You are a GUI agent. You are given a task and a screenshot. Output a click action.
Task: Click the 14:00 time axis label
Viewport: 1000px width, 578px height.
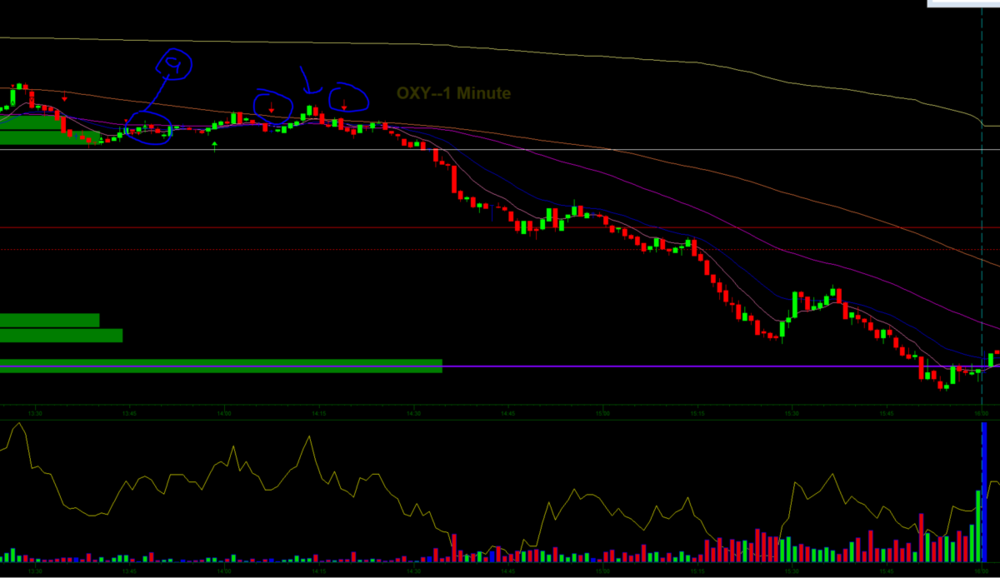[x=225, y=412]
